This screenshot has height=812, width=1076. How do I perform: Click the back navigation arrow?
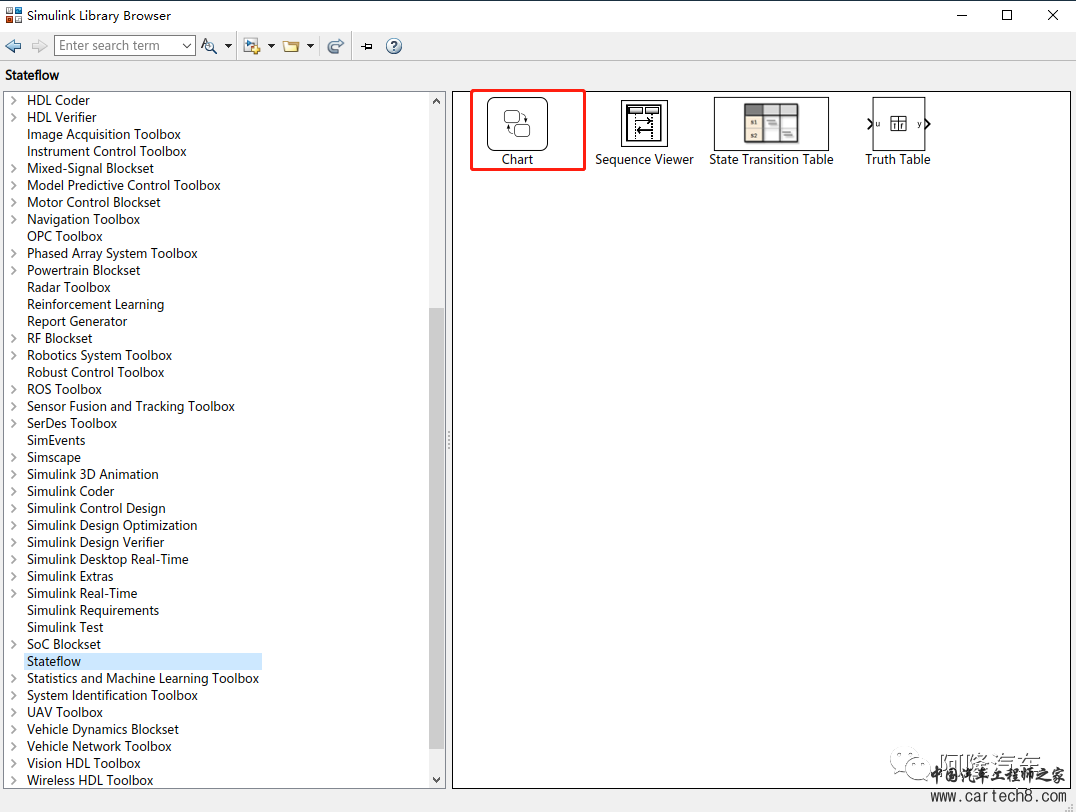point(13,46)
